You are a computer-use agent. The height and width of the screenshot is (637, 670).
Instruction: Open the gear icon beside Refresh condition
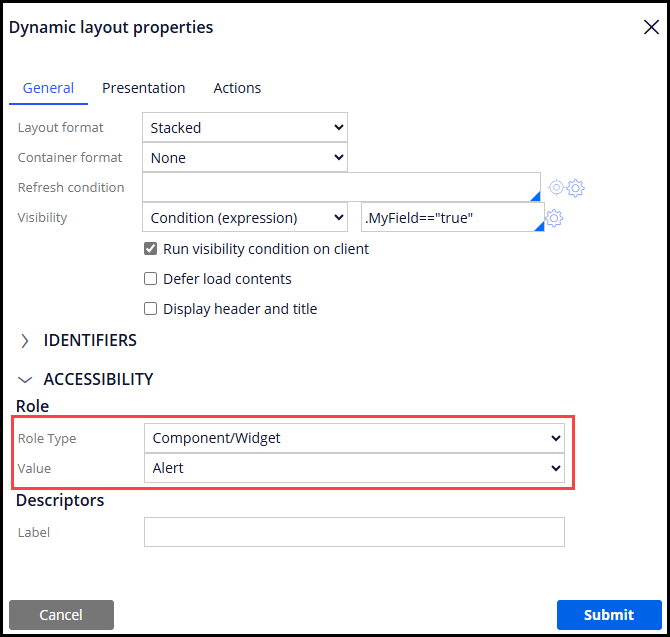click(576, 188)
